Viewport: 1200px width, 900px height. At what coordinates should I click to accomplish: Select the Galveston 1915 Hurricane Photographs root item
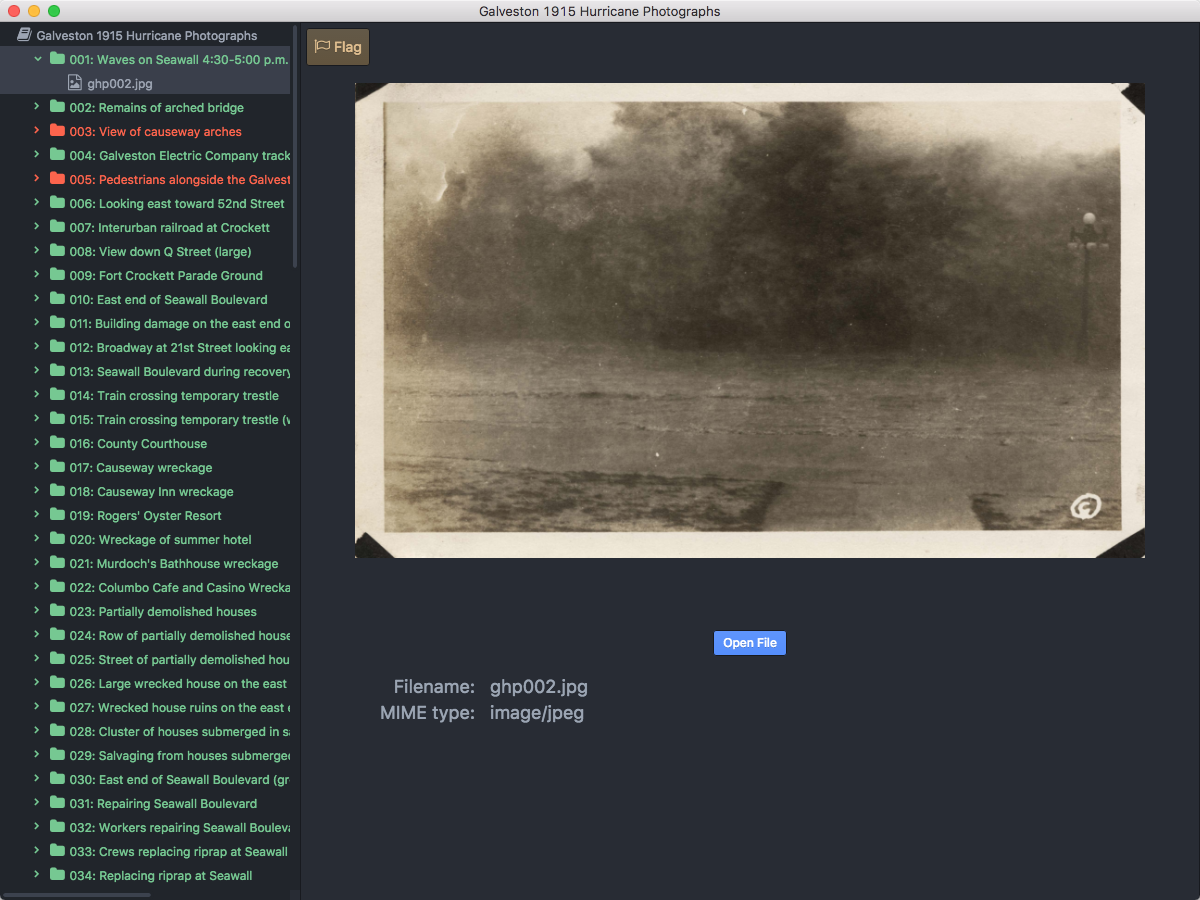[146, 35]
